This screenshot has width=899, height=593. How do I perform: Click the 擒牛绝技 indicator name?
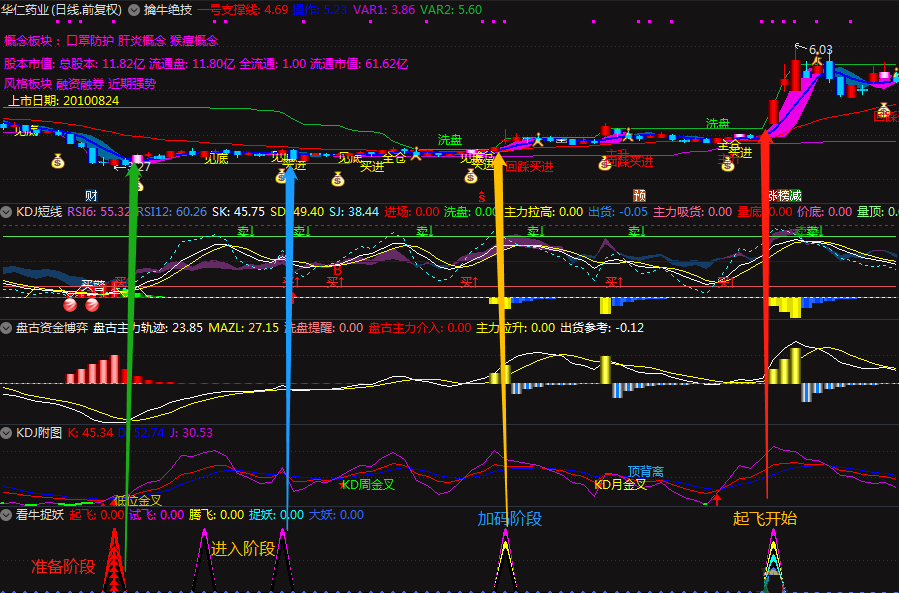pyautogui.click(x=168, y=10)
